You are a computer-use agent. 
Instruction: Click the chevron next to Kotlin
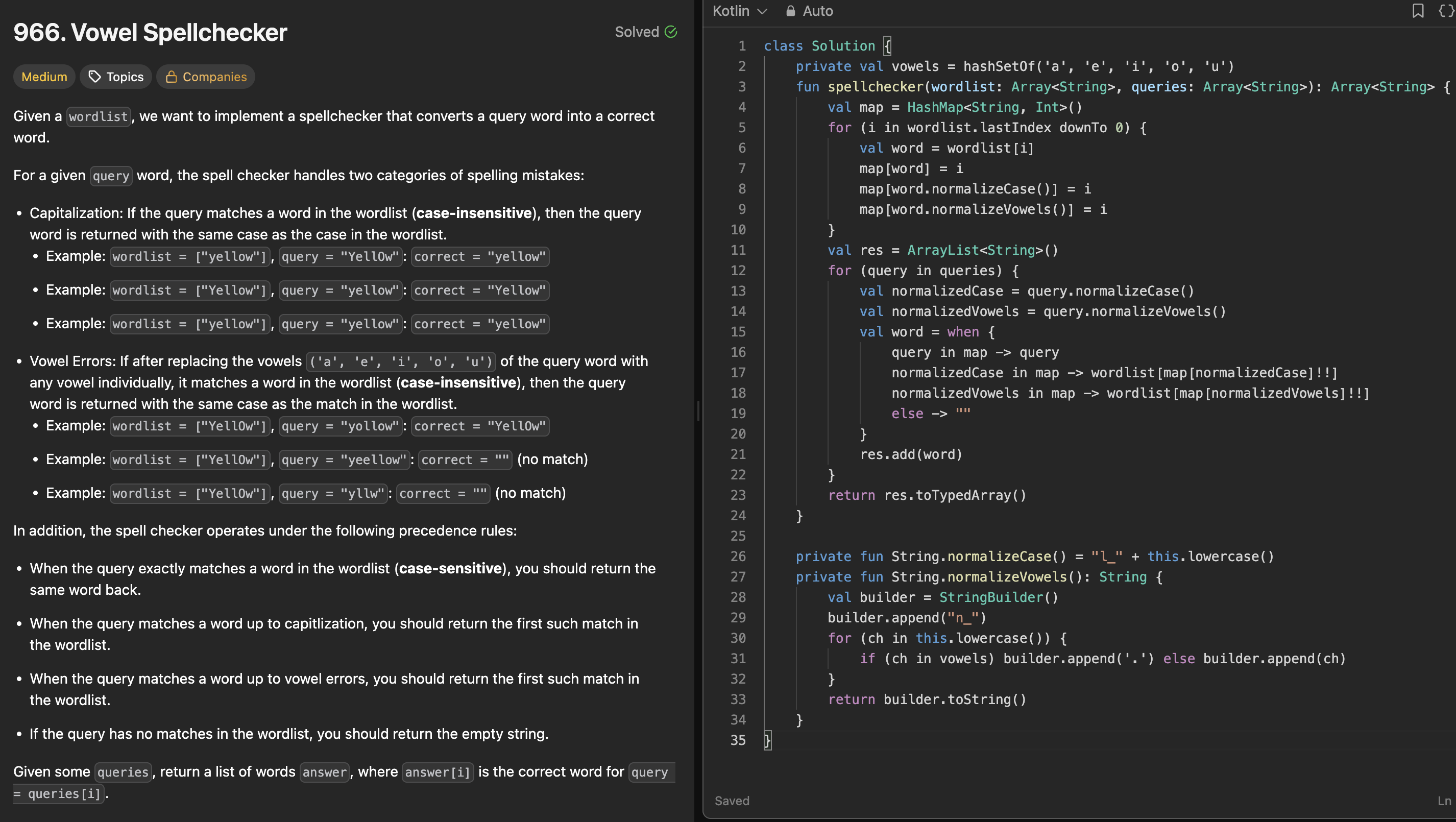pos(762,11)
